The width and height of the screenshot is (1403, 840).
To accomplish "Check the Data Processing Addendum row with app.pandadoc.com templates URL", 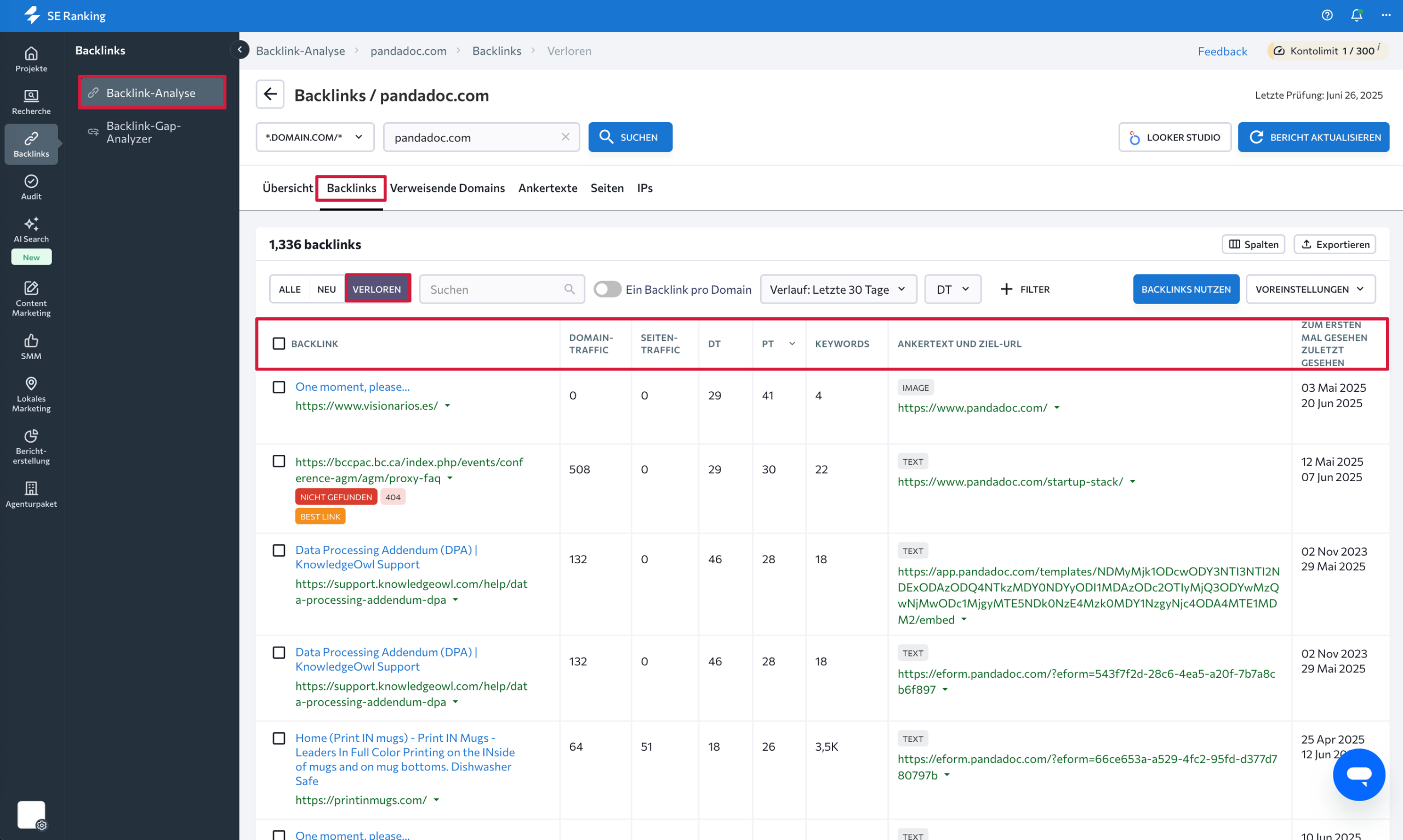I will coord(279,551).
